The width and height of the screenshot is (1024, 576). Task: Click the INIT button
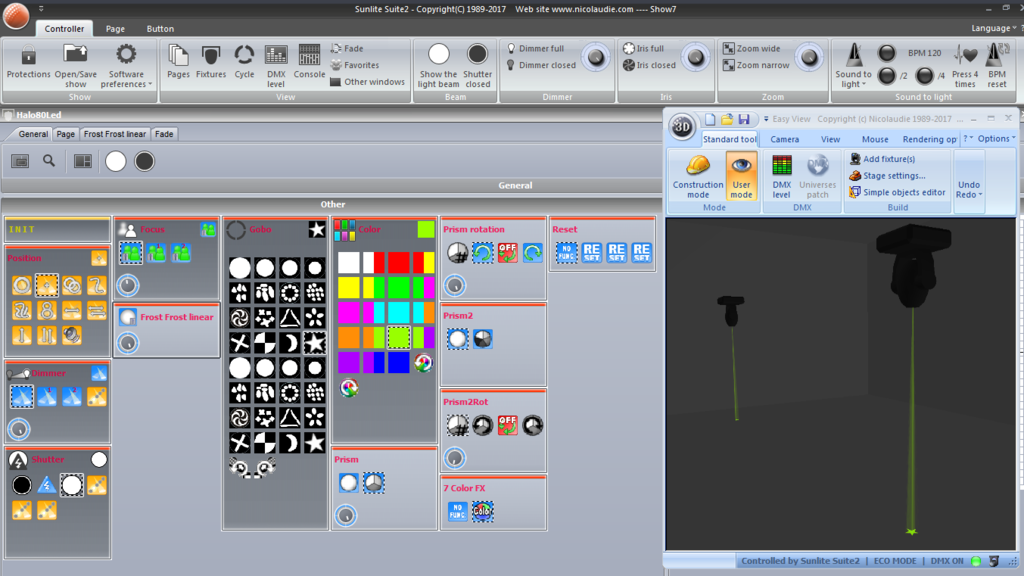[57, 229]
